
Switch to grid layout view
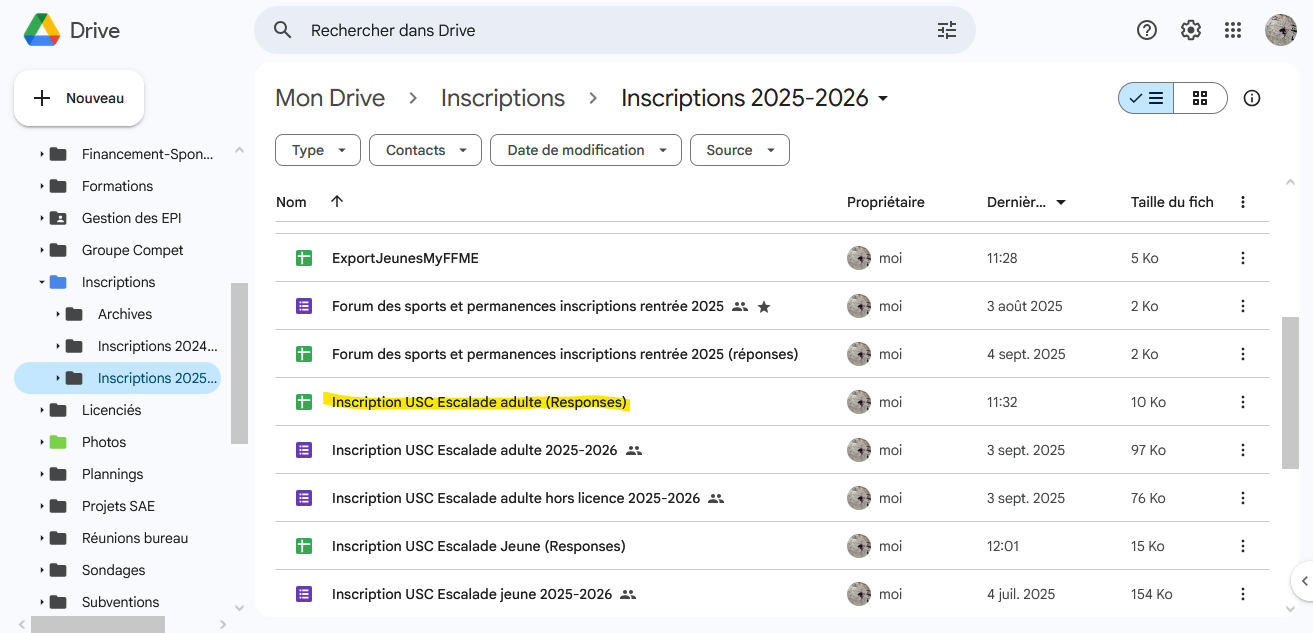[x=1200, y=98]
